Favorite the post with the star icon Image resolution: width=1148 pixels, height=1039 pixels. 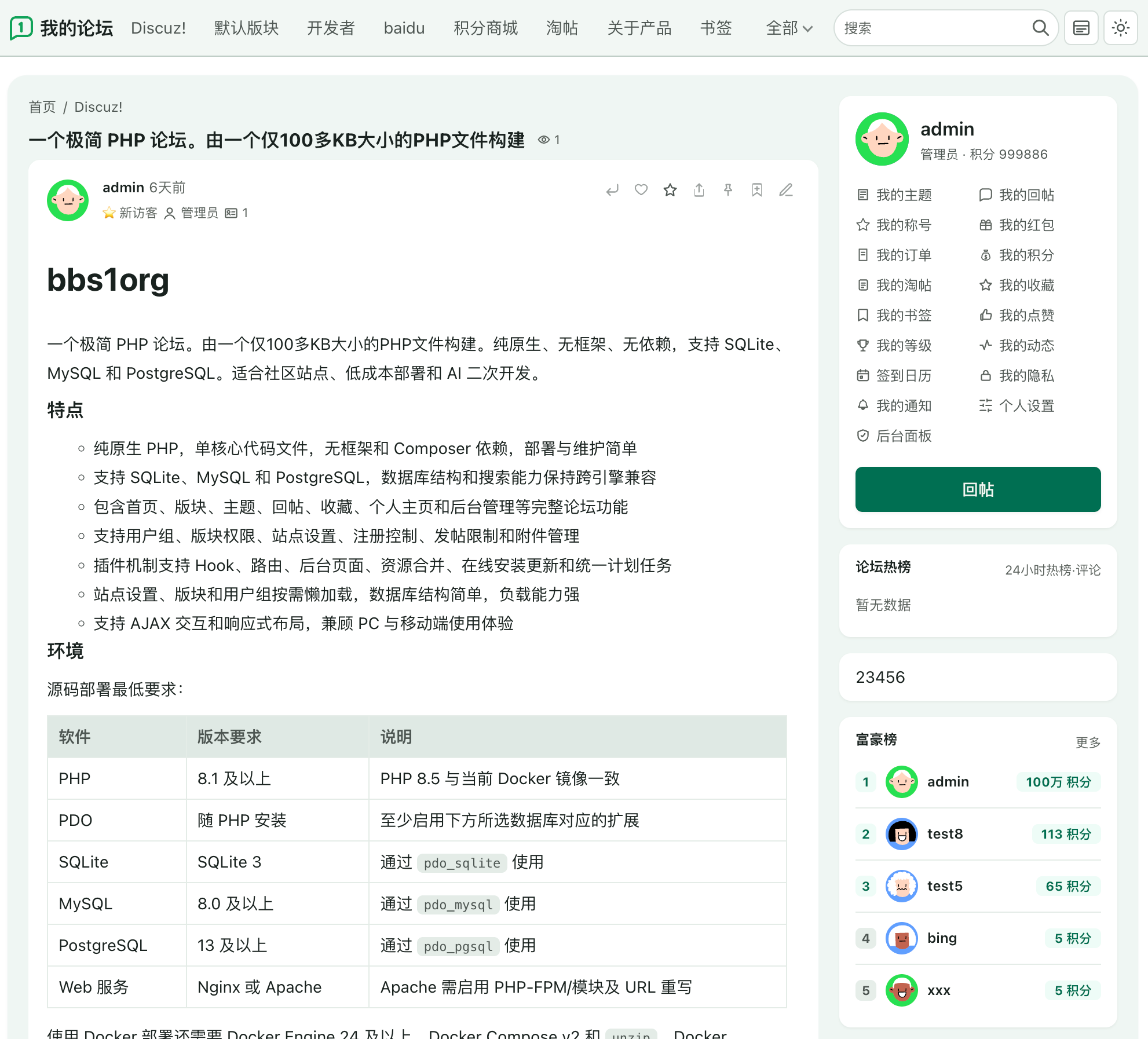670,190
